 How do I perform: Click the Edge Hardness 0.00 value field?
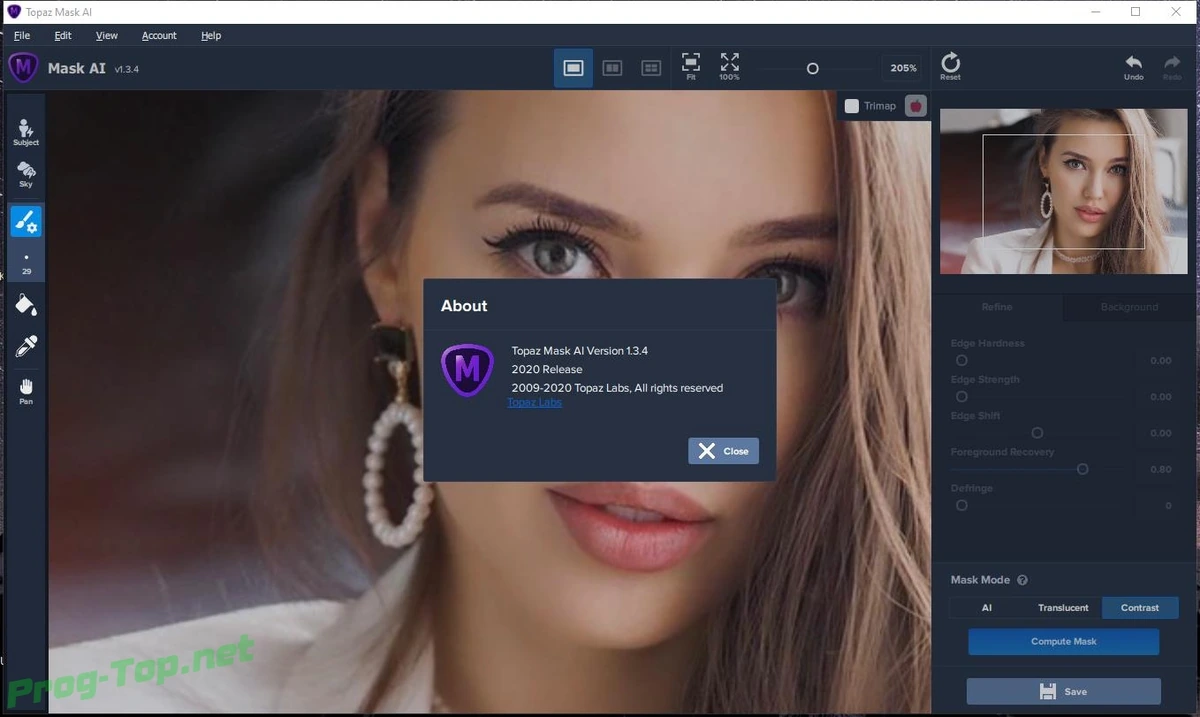(x=1158, y=360)
